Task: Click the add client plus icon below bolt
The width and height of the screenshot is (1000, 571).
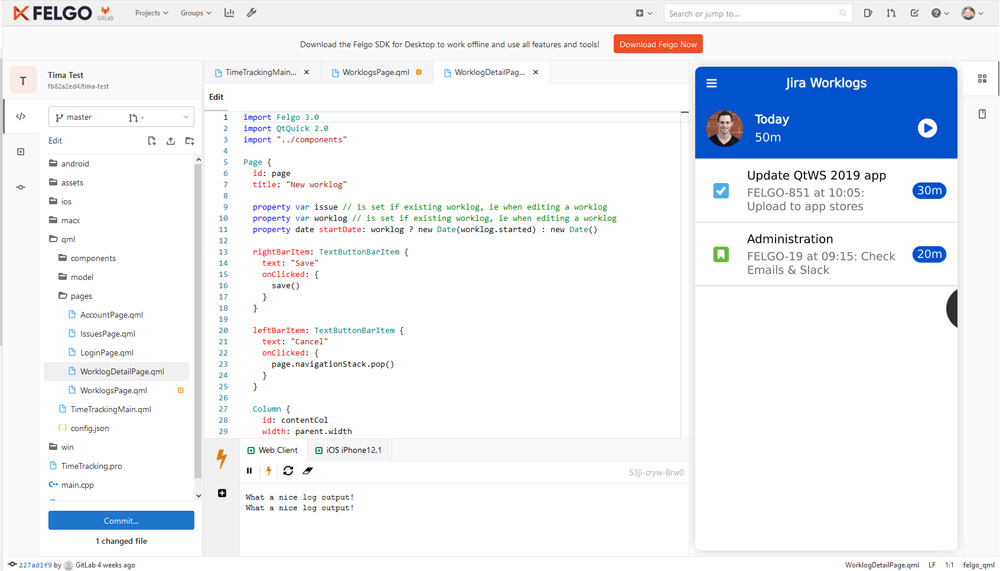Action: (x=222, y=493)
